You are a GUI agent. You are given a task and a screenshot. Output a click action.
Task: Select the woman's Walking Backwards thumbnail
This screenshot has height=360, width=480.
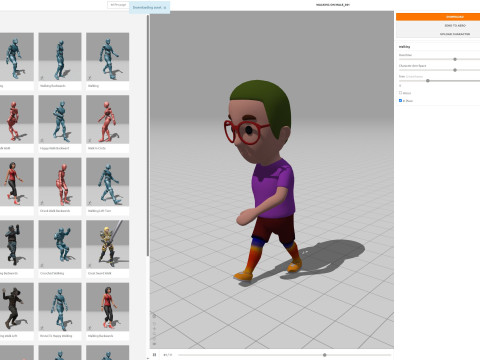[108, 307]
